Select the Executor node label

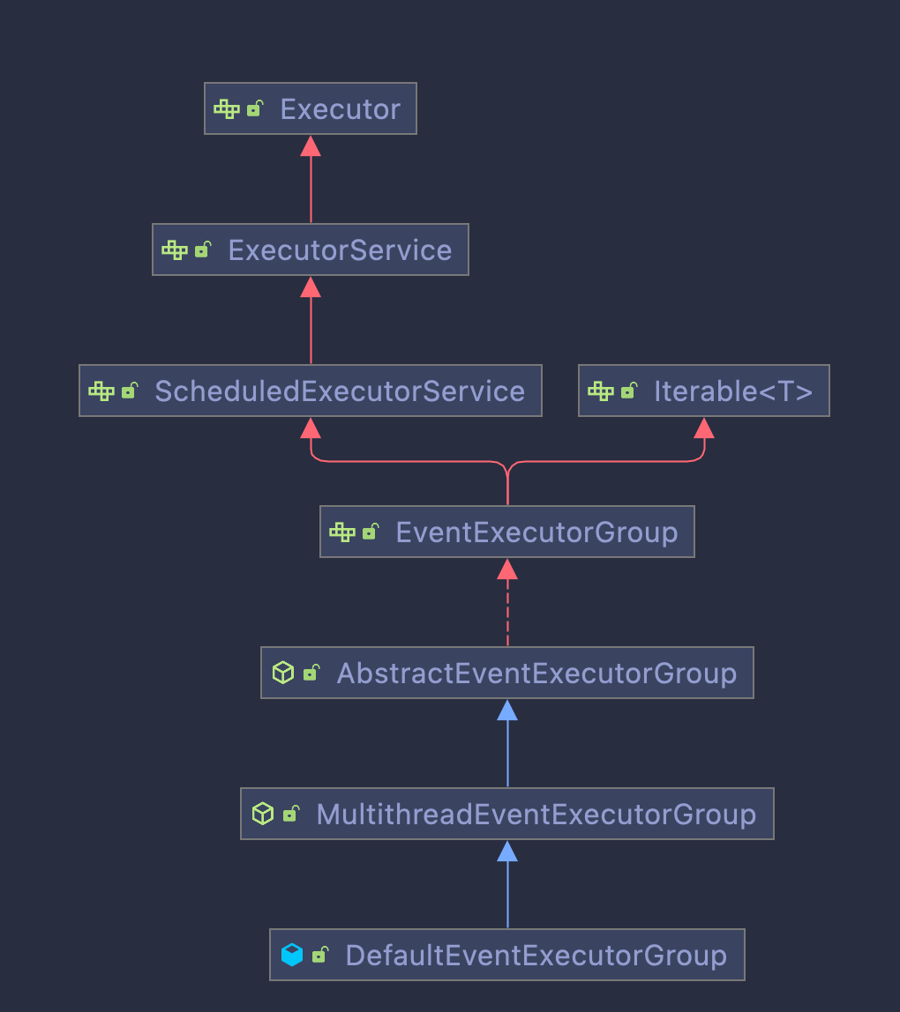pos(340,109)
